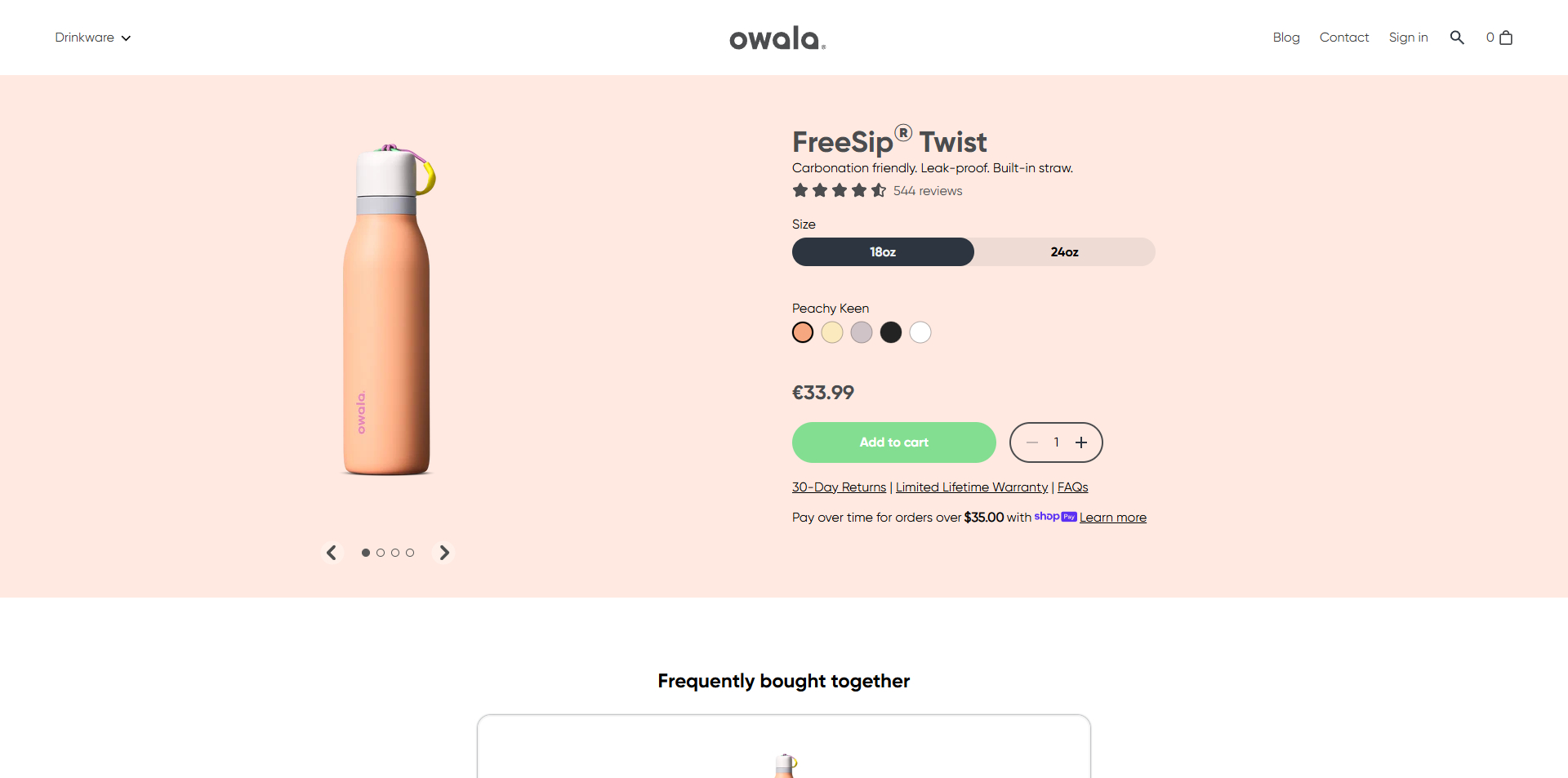The height and width of the screenshot is (778, 1568).
Task: Click the Drinkware chevron arrow
Action: point(127,38)
